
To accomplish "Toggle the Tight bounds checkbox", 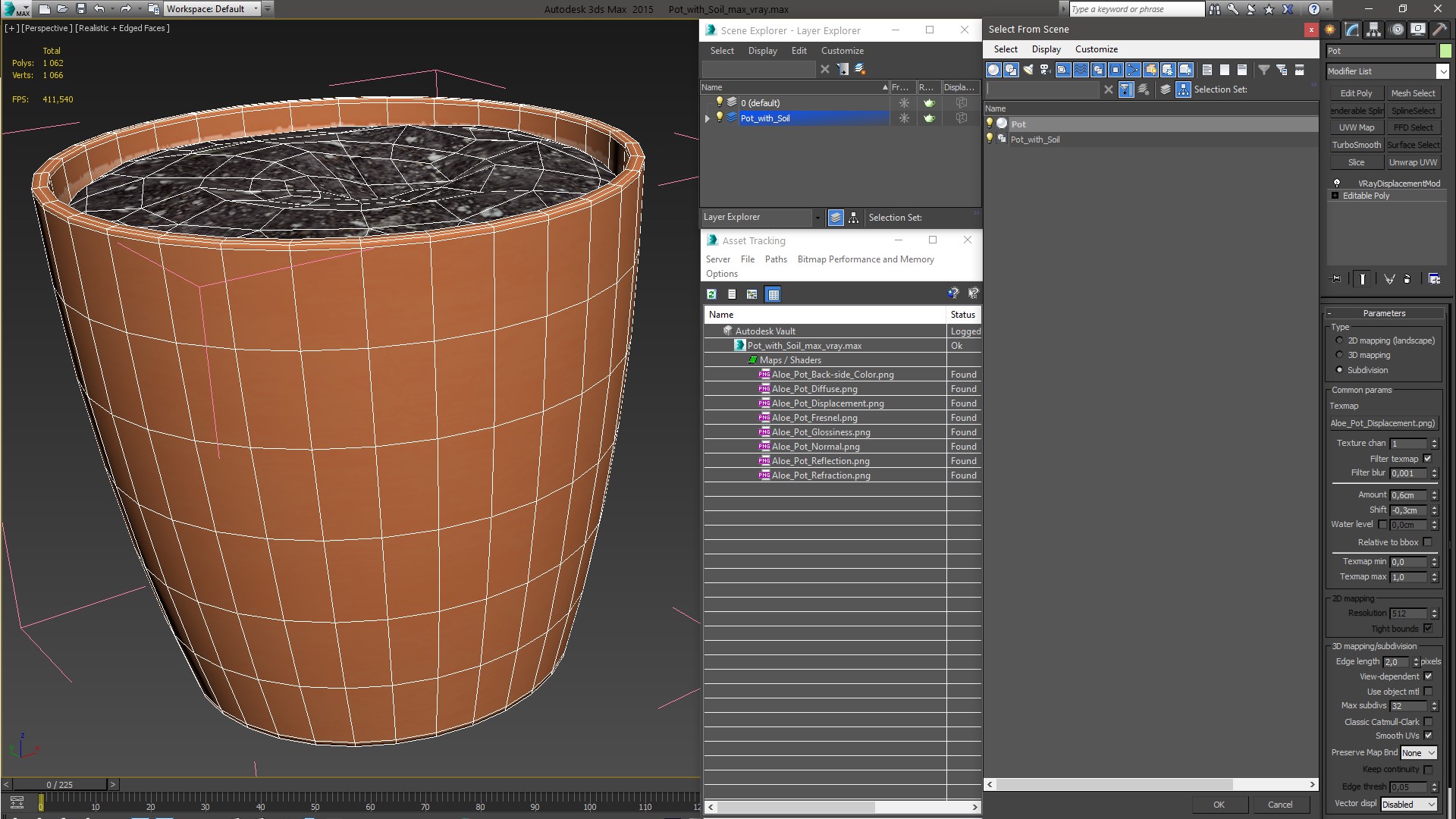I will [x=1428, y=629].
